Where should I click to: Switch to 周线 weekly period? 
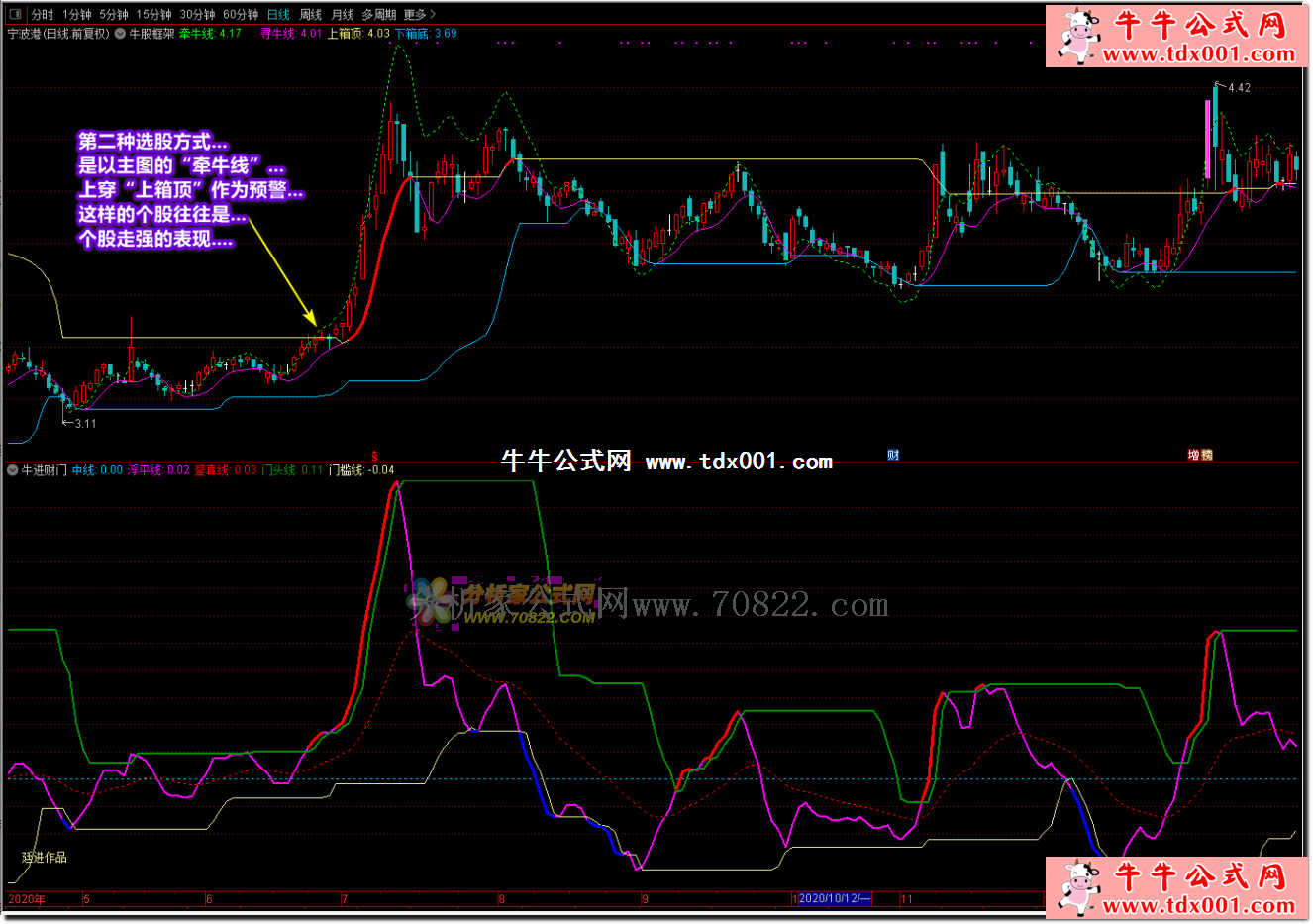311,14
